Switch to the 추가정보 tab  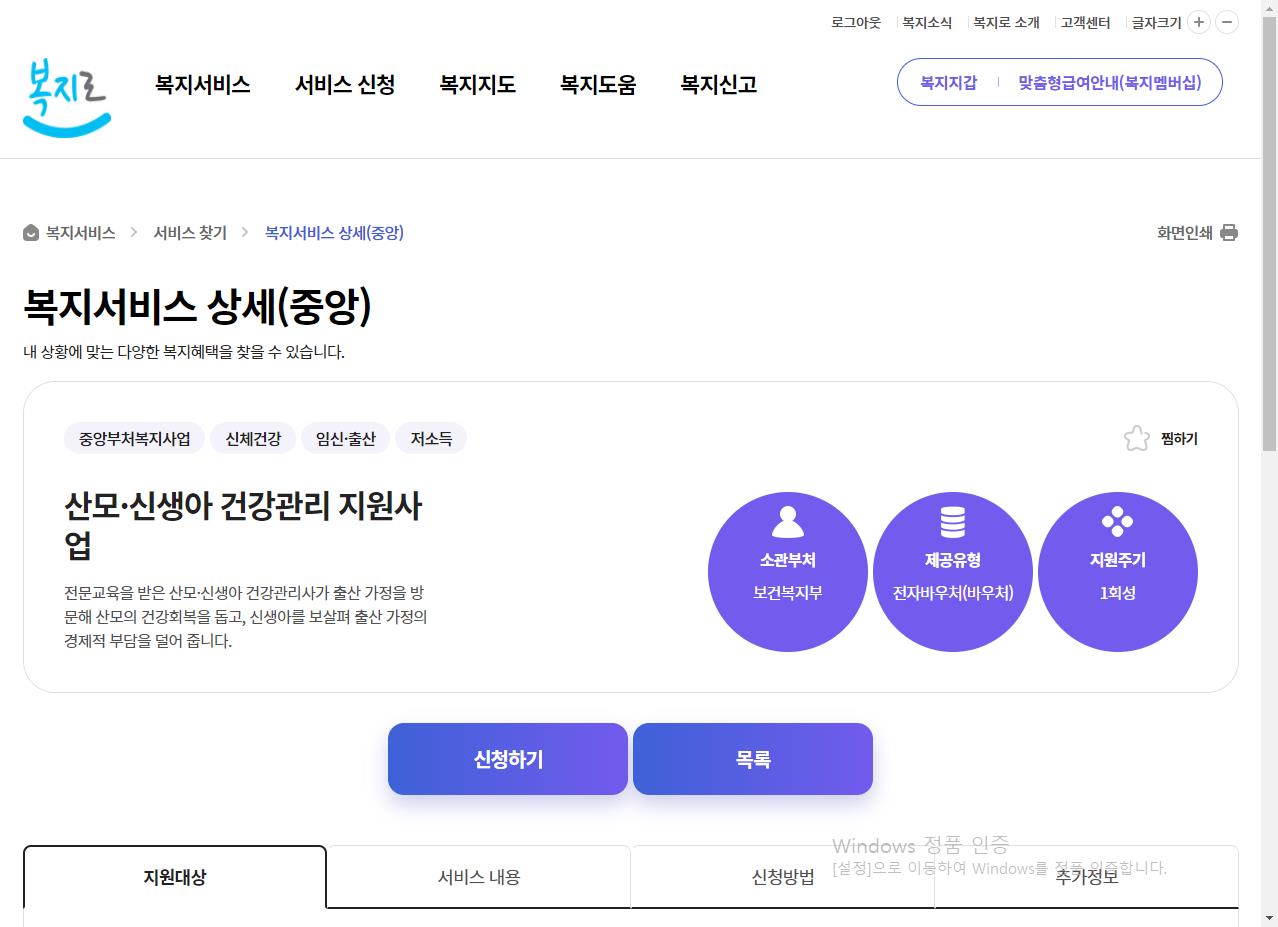(x=1087, y=877)
